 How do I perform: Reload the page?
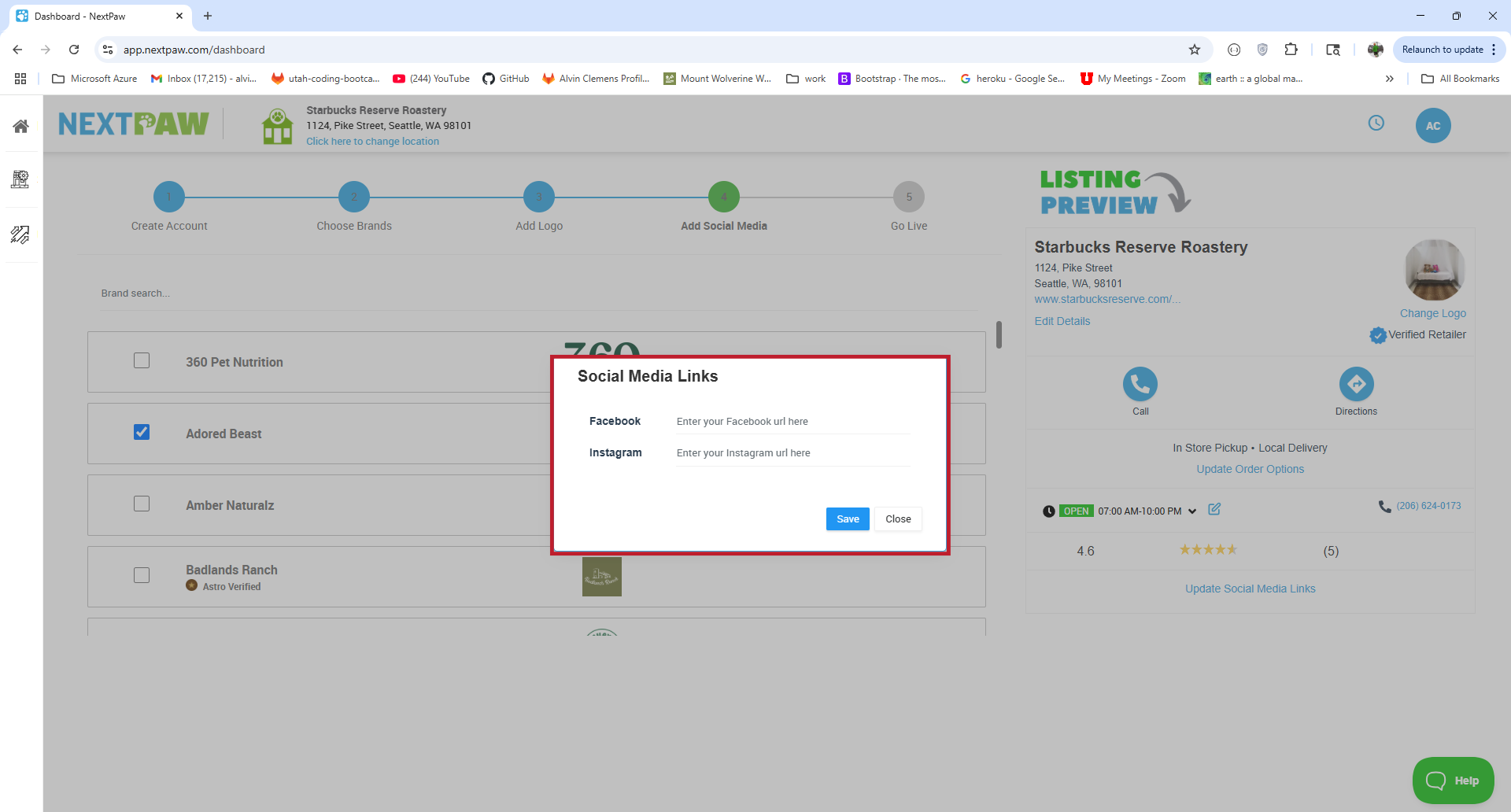point(74,50)
